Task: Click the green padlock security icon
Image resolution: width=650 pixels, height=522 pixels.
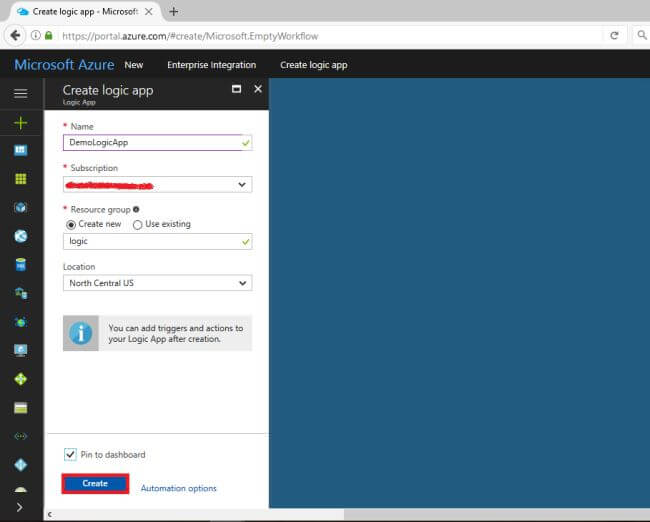Action: [49, 36]
